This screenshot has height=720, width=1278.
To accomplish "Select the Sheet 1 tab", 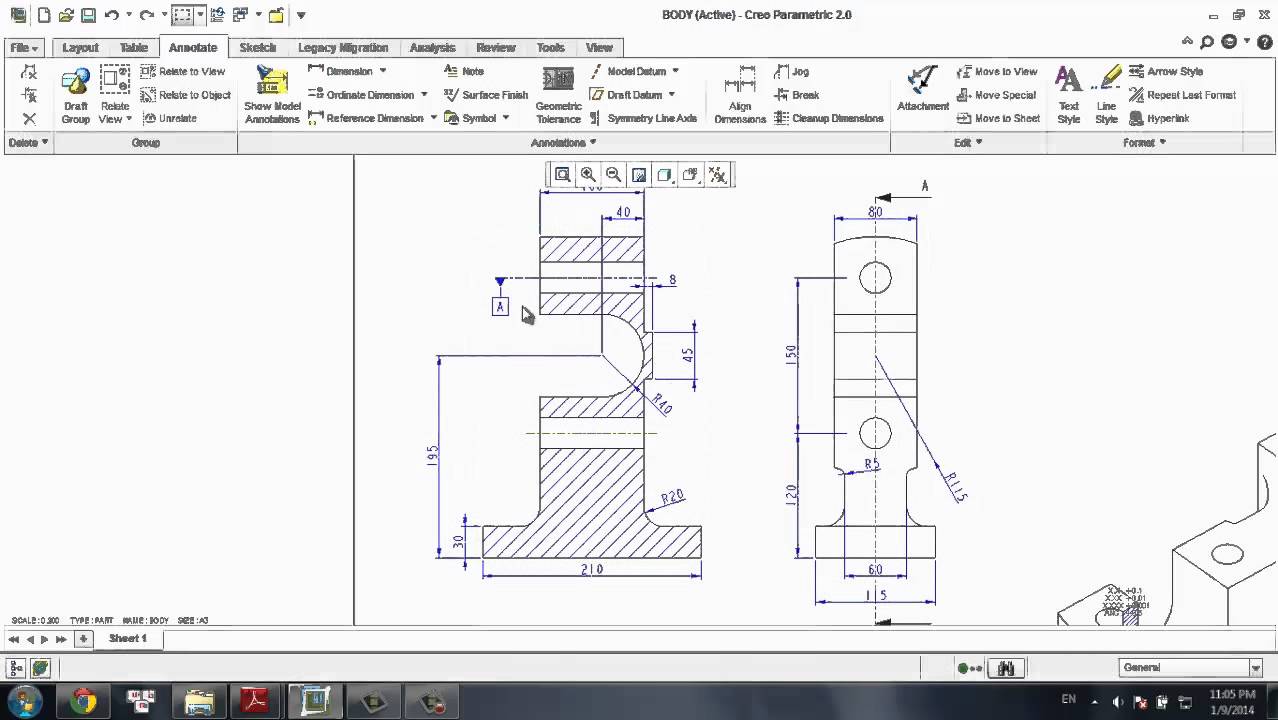I will click(x=128, y=638).
